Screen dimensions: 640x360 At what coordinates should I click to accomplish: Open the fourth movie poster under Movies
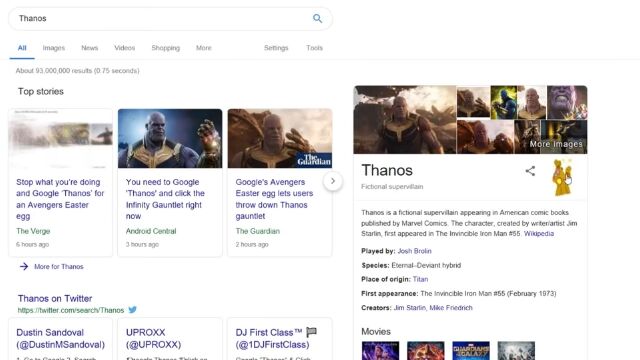[516, 351]
